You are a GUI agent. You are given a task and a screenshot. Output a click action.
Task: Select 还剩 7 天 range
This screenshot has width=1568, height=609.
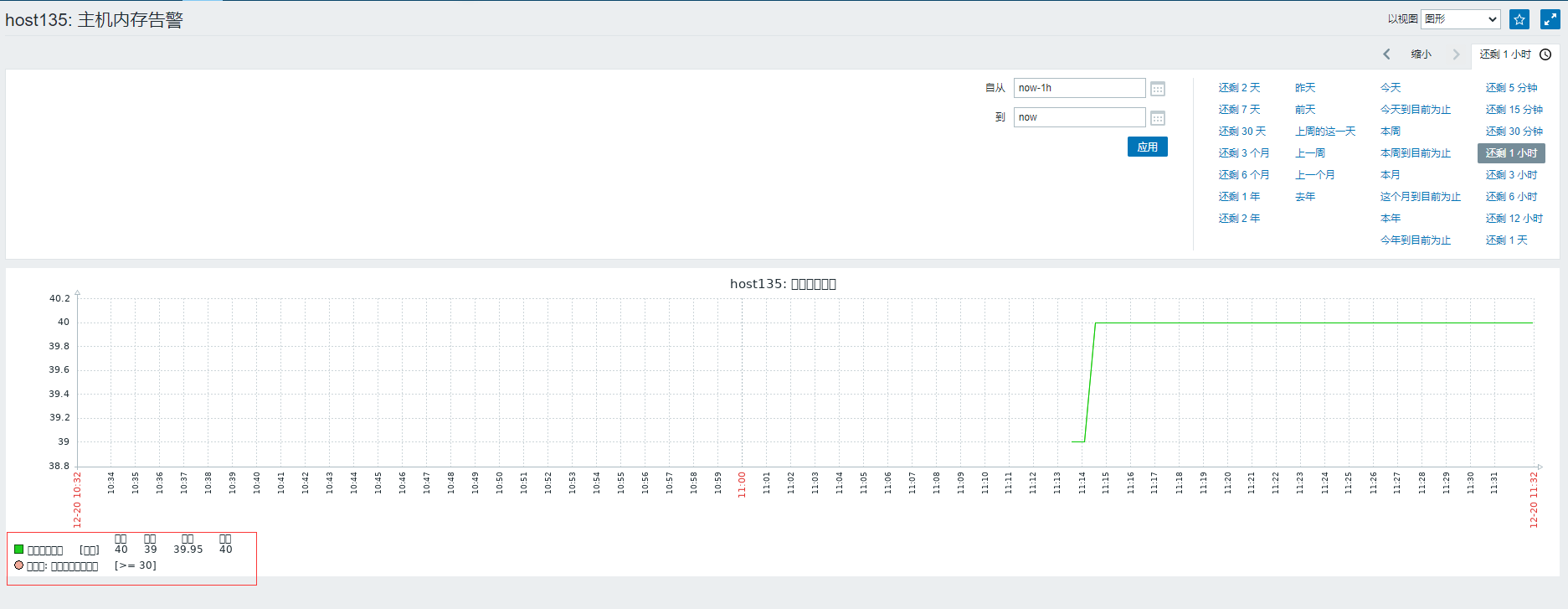(x=1239, y=110)
